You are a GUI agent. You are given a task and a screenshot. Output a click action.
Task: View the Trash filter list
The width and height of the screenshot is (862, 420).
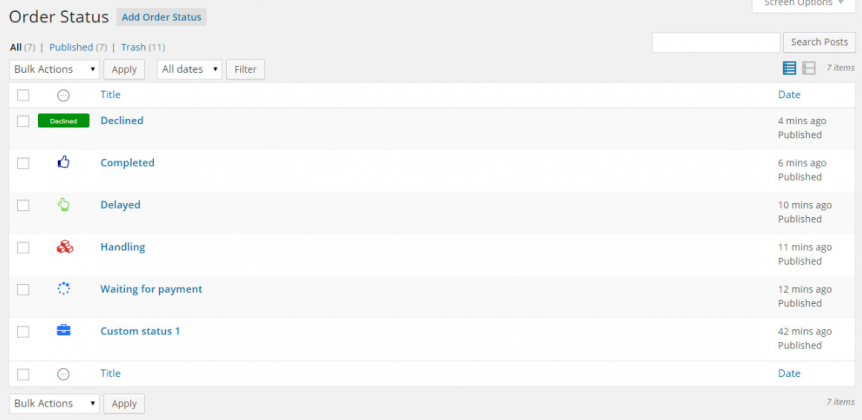[133, 47]
